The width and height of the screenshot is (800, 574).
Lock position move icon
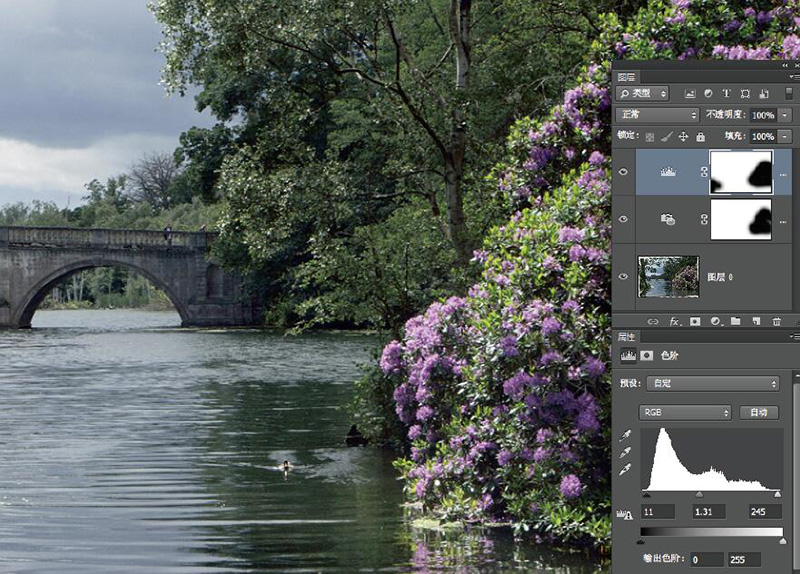tap(683, 137)
